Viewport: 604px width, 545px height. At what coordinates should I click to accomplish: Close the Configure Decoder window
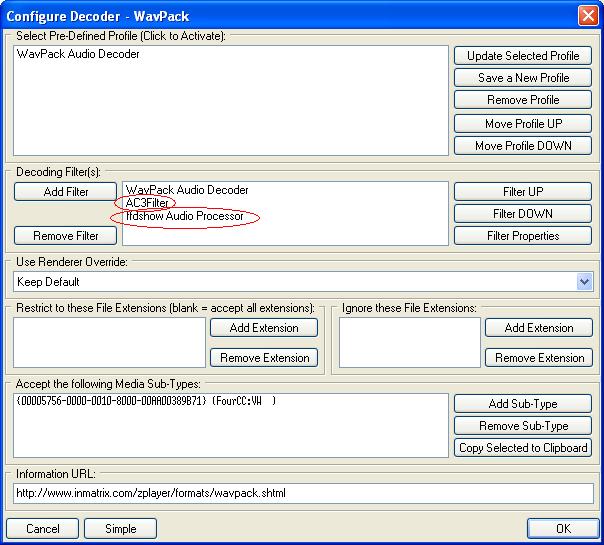coord(588,16)
